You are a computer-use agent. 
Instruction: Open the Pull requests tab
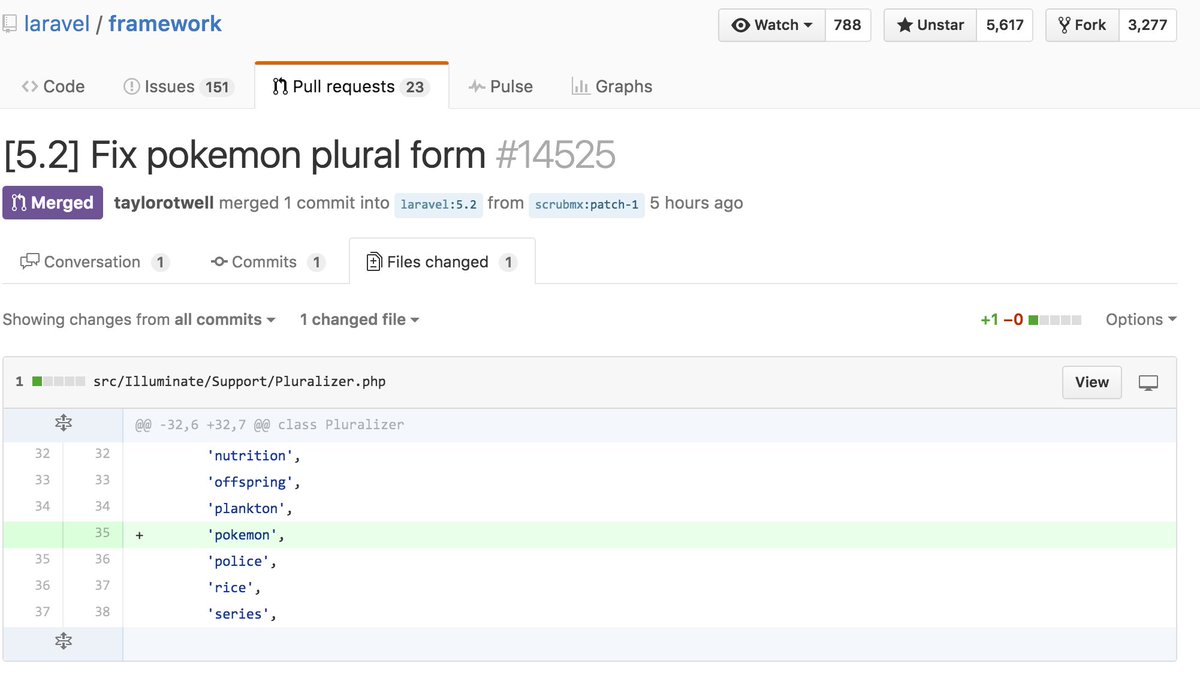pyautogui.click(x=351, y=87)
